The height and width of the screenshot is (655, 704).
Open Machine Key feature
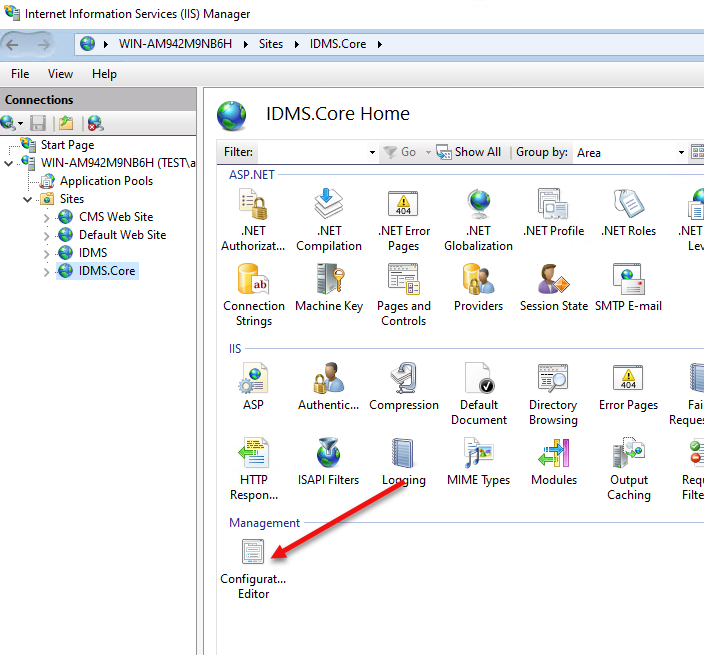(x=329, y=288)
